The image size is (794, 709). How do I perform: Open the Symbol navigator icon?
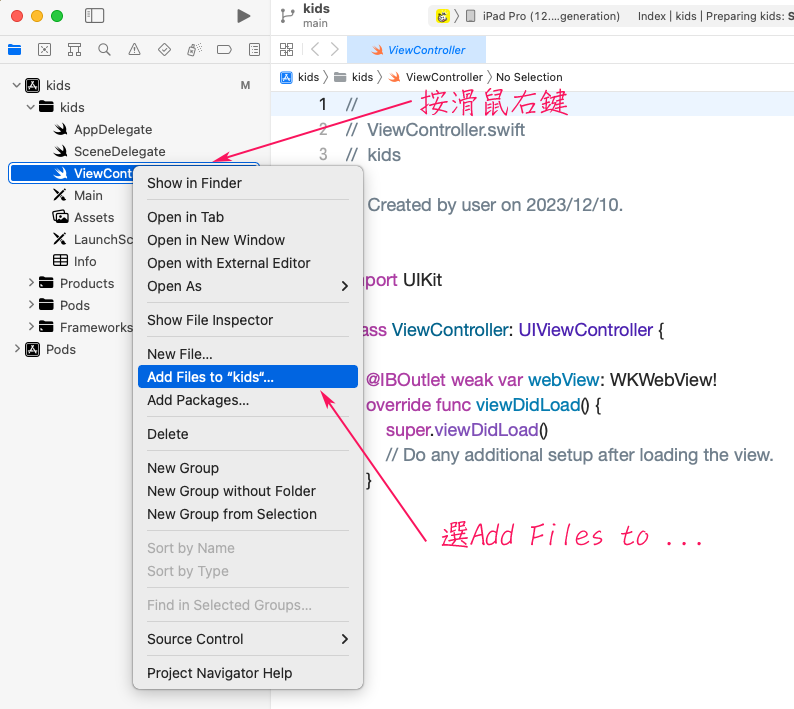(74, 50)
